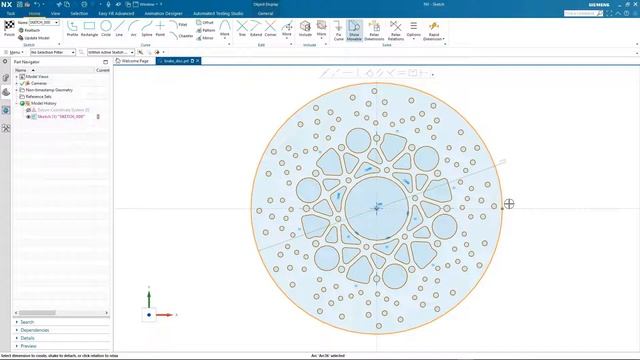Click the Mirror curve tool
640x360 pixels.
pos(205,38)
